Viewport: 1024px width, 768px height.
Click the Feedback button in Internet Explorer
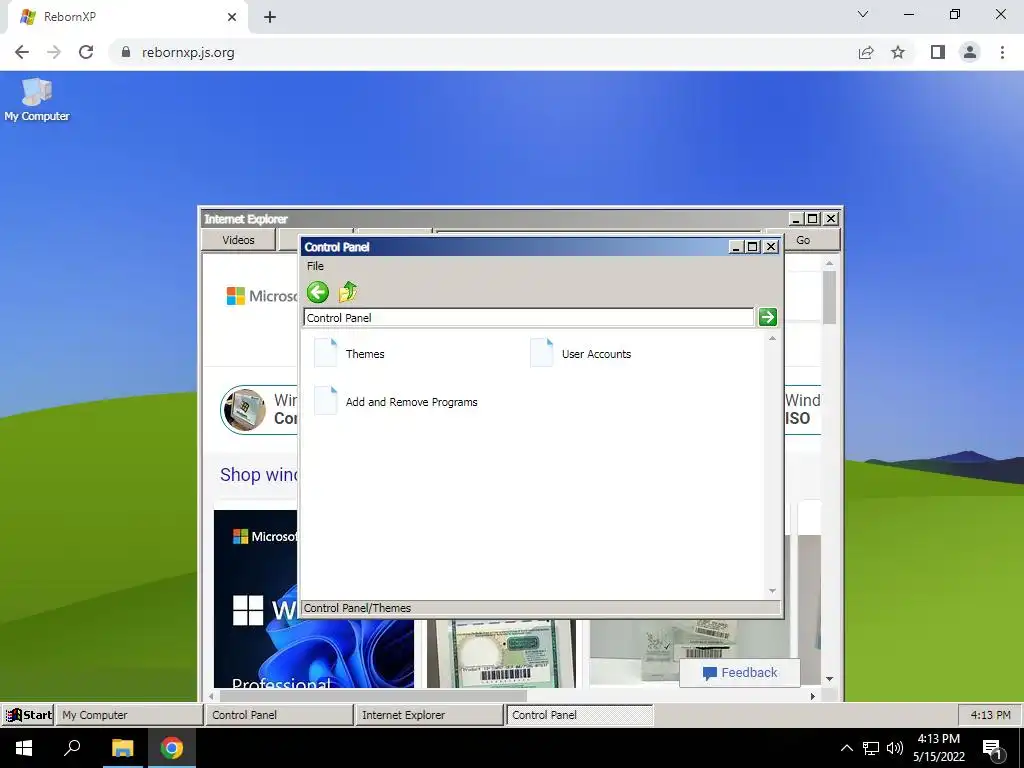[740, 673]
